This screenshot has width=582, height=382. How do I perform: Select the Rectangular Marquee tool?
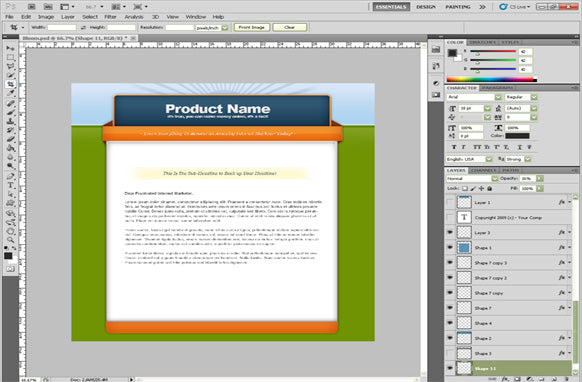coord(10,58)
